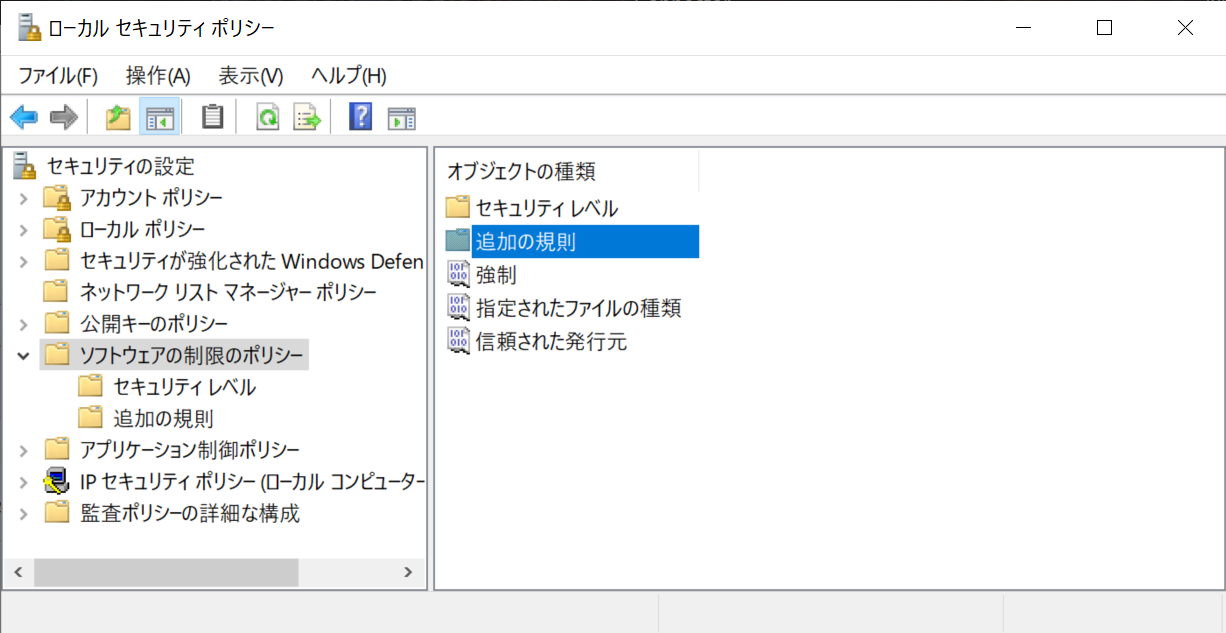Click the Refresh toolbar icon

click(x=267, y=117)
